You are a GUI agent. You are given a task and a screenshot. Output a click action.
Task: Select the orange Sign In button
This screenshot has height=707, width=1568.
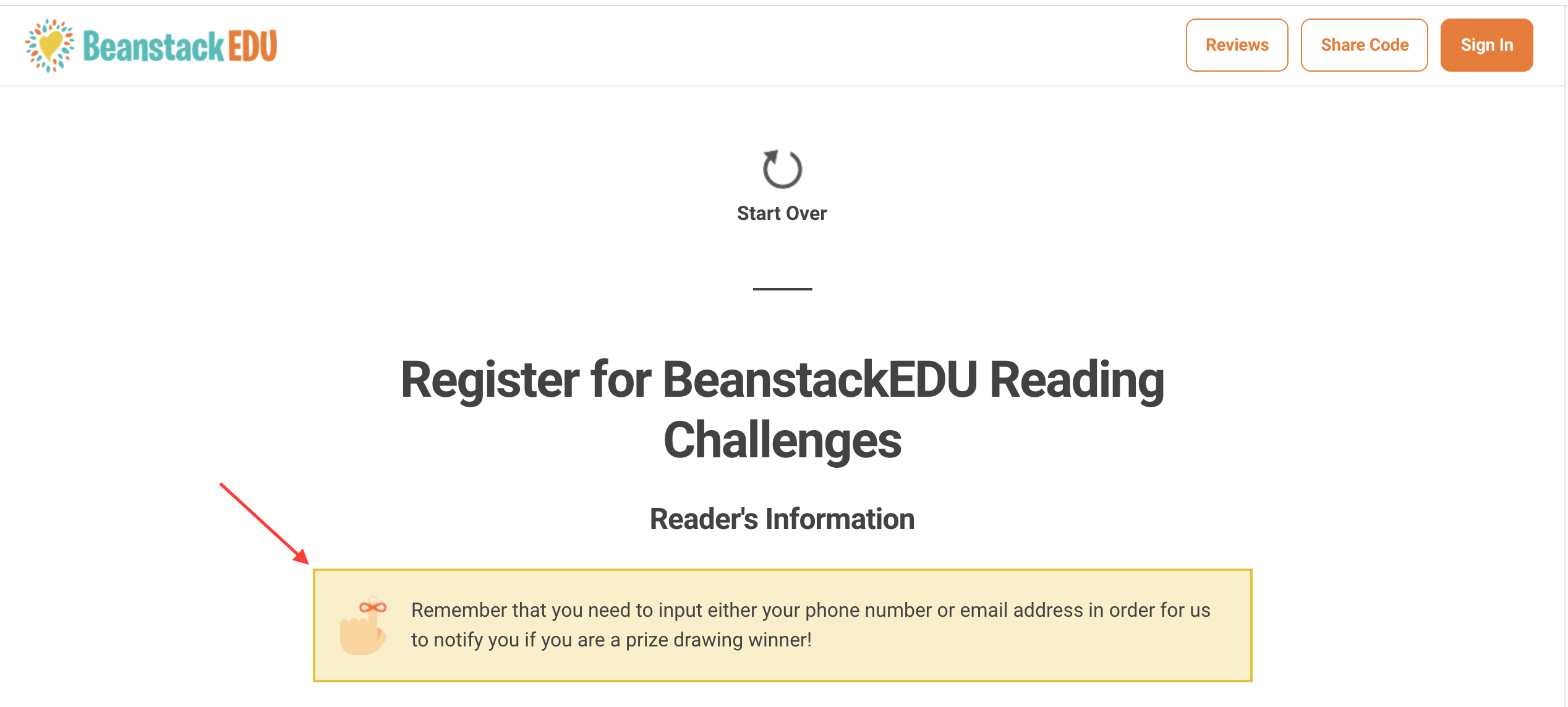(x=1486, y=45)
